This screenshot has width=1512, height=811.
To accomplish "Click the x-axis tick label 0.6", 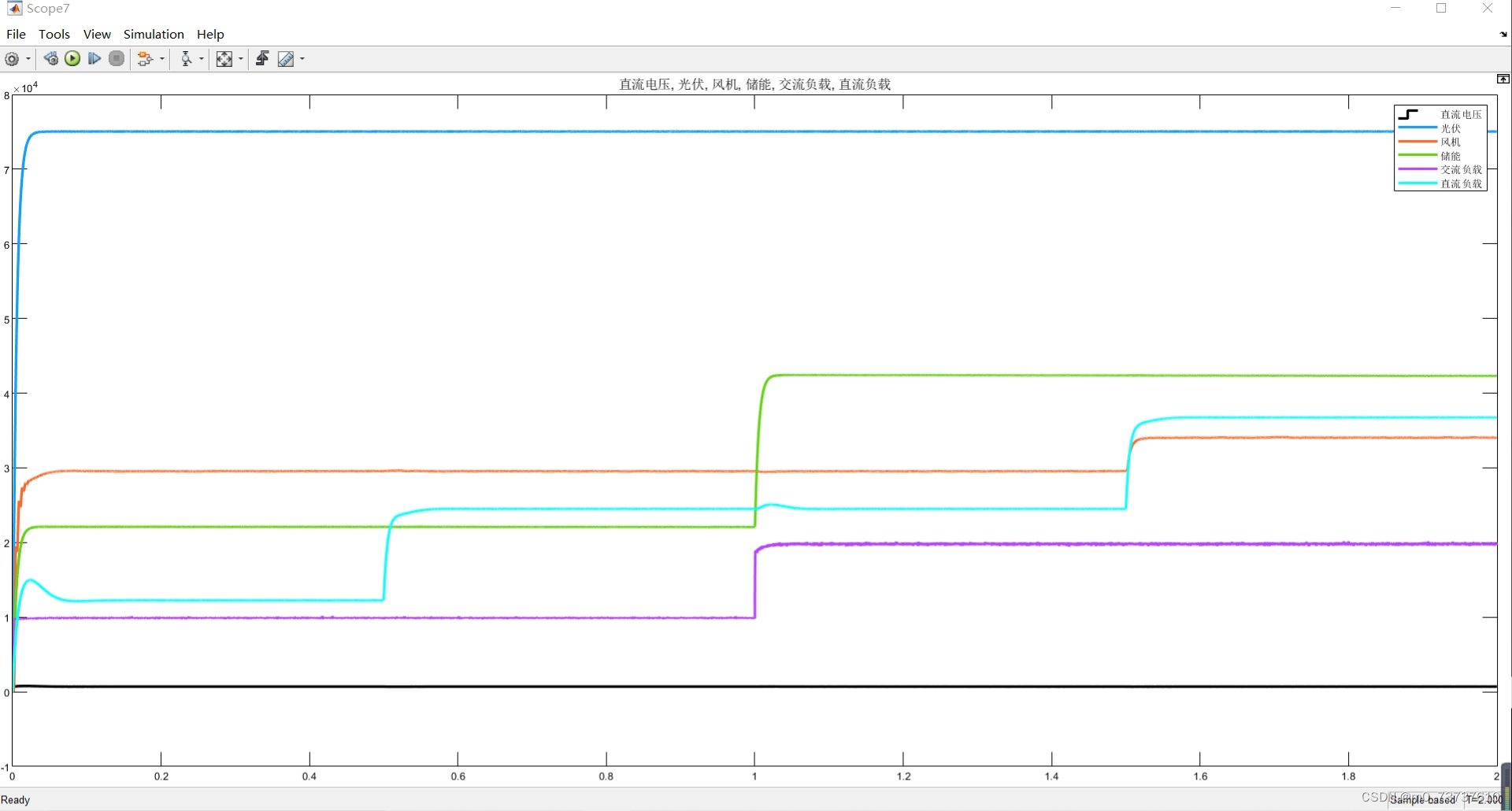I will 458,776.
